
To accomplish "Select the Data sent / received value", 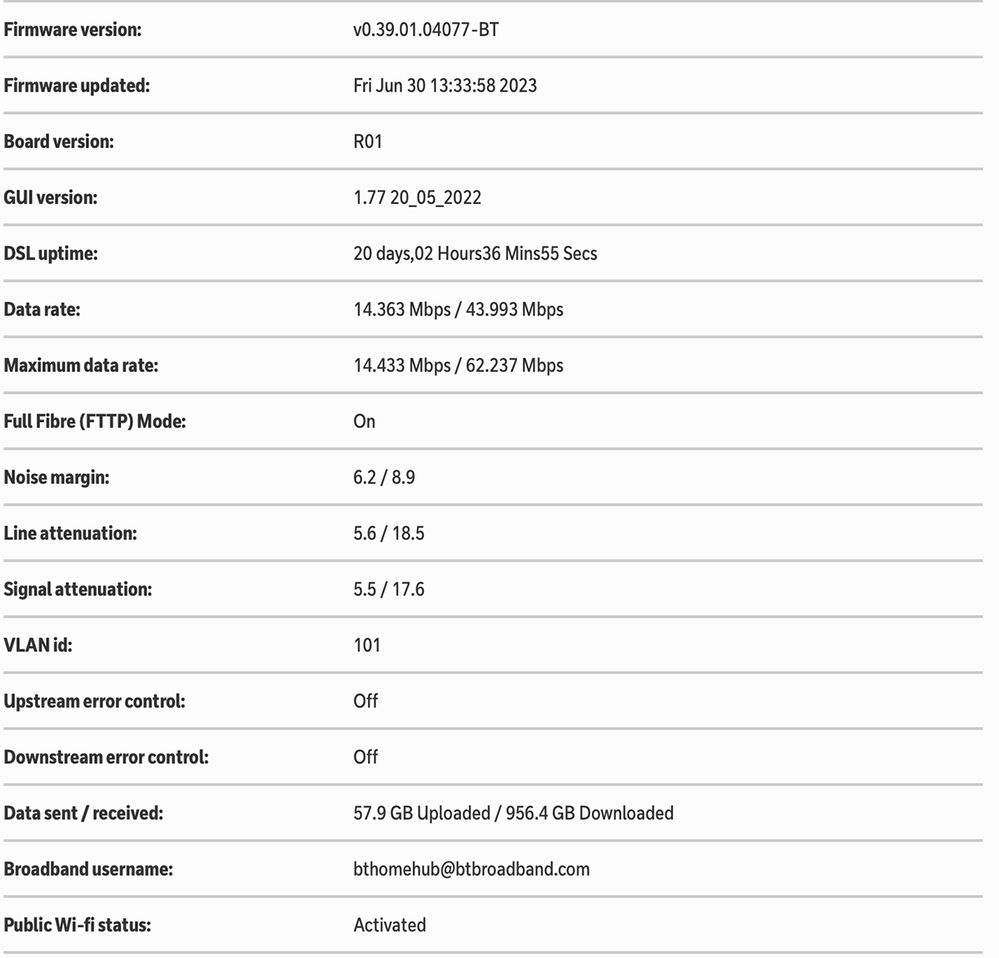I will click(513, 814).
